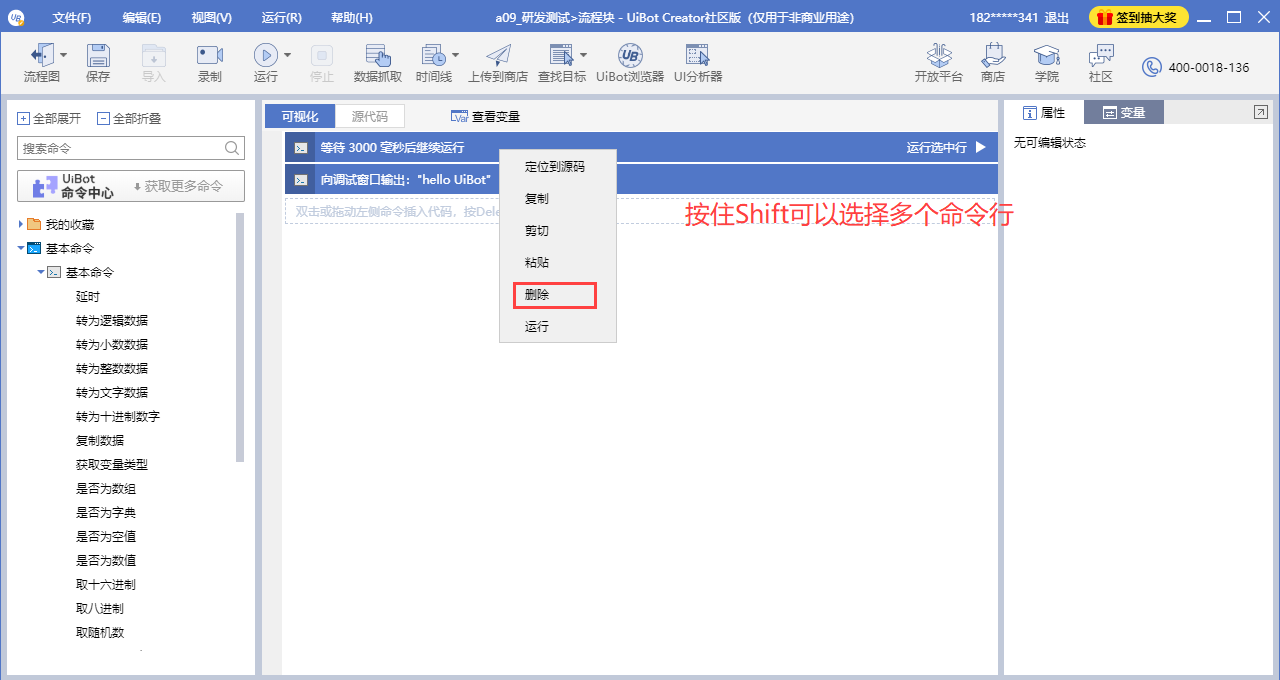
Task: Launch the UiBot Browser (UiBot浏览器) icon
Action: pyautogui.click(x=630, y=62)
